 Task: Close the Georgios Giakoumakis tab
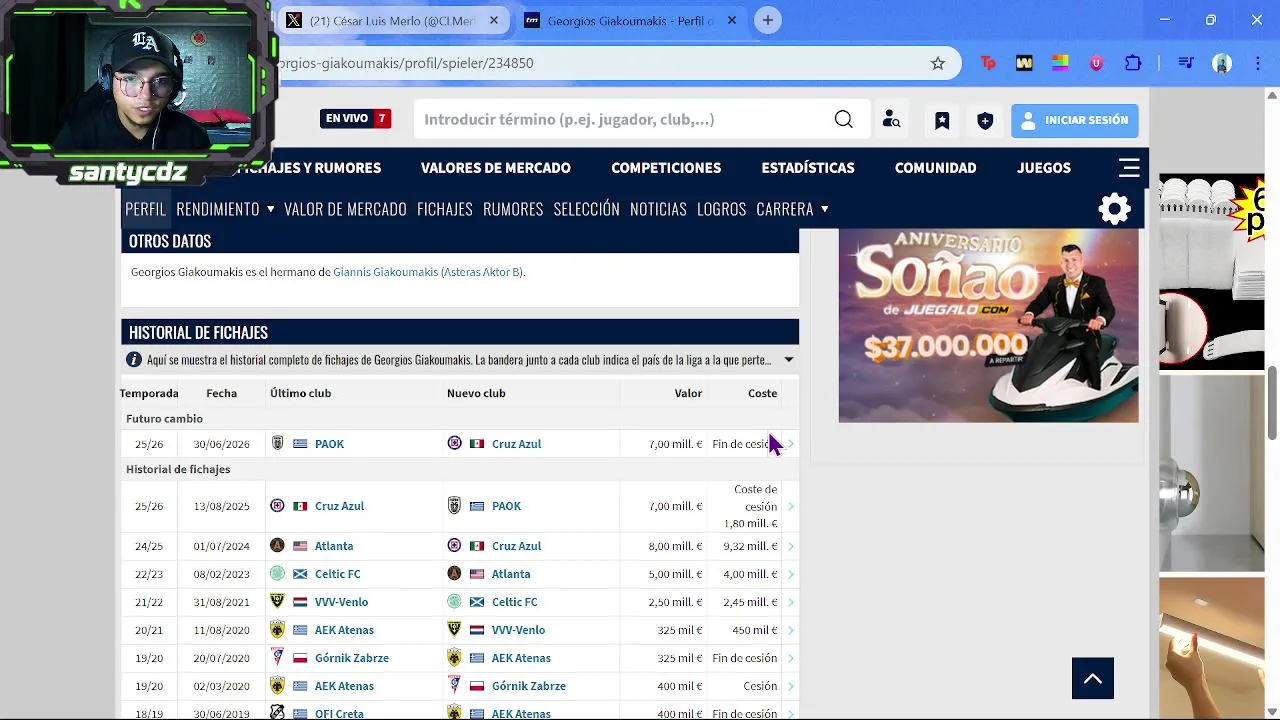tap(732, 20)
